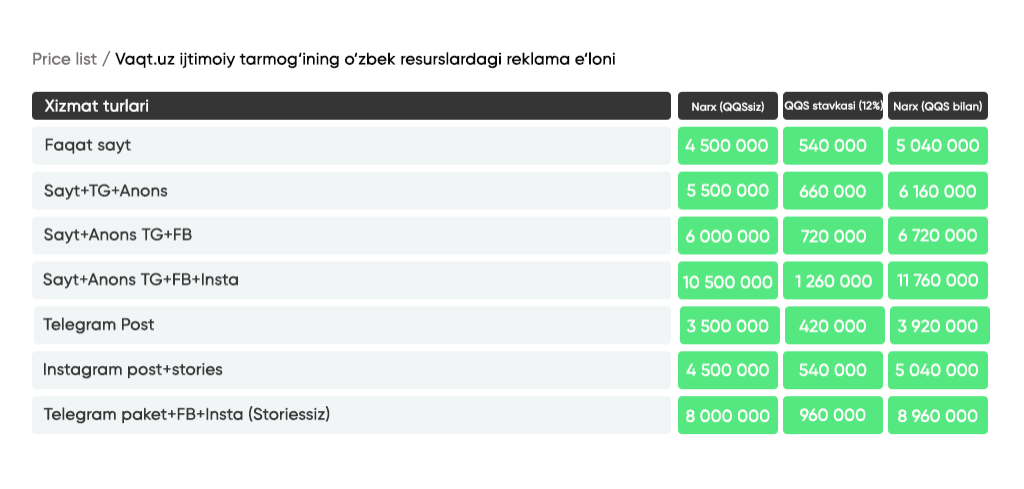Click the 1 260 000 tax cell
Image resolution: width=1024 pixels, height=489 pixels.
[x=833, y=281]
